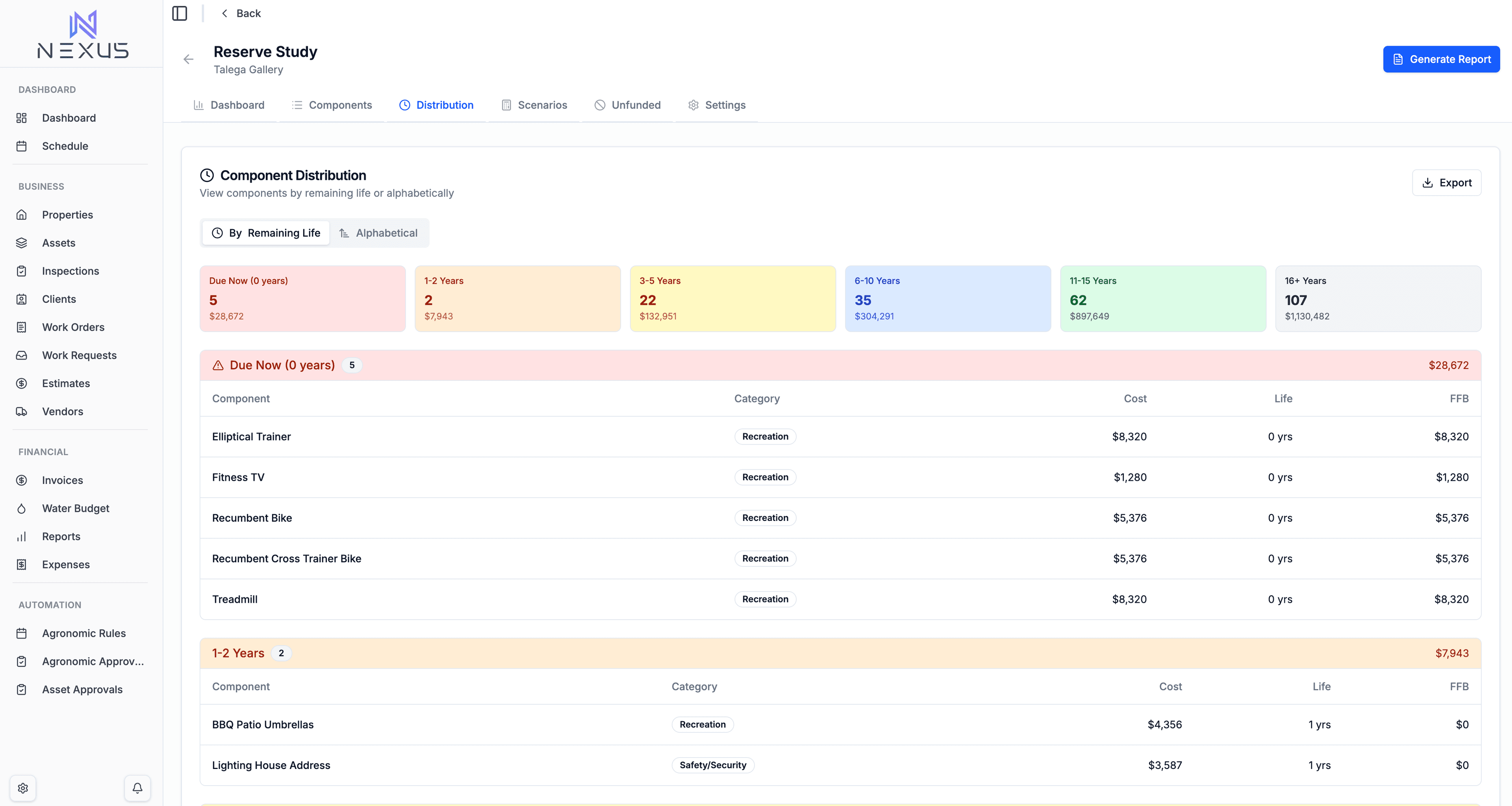Select the 6-10 Years summary card
1512x806 pixels.
947,298
